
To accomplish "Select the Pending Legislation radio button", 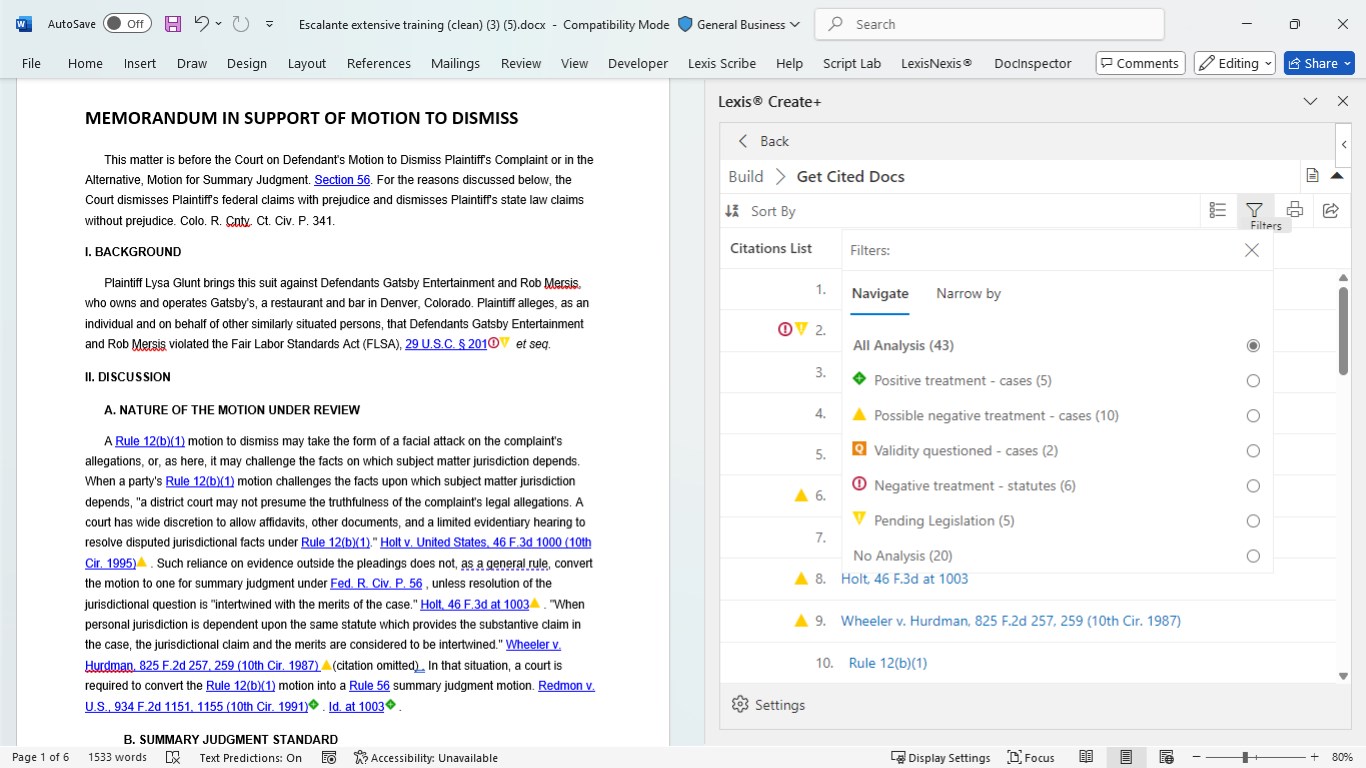I will [1253, 521].
